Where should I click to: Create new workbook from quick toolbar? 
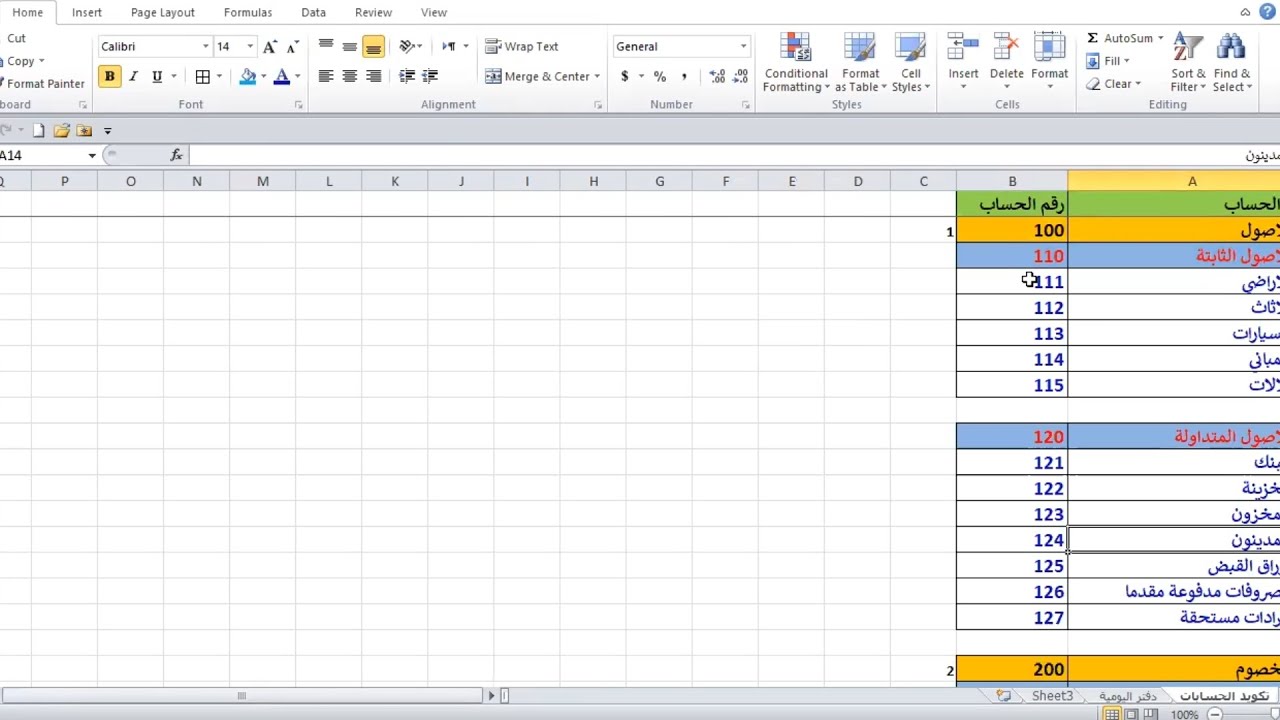tap(38, 130)
